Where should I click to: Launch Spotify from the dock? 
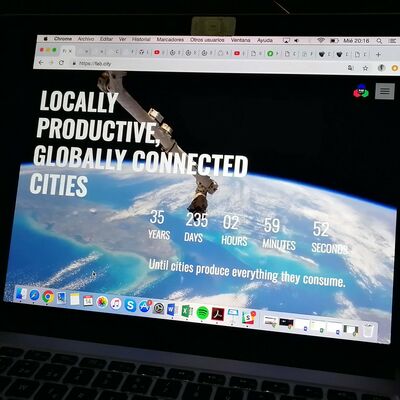click(x=202, y=313)
